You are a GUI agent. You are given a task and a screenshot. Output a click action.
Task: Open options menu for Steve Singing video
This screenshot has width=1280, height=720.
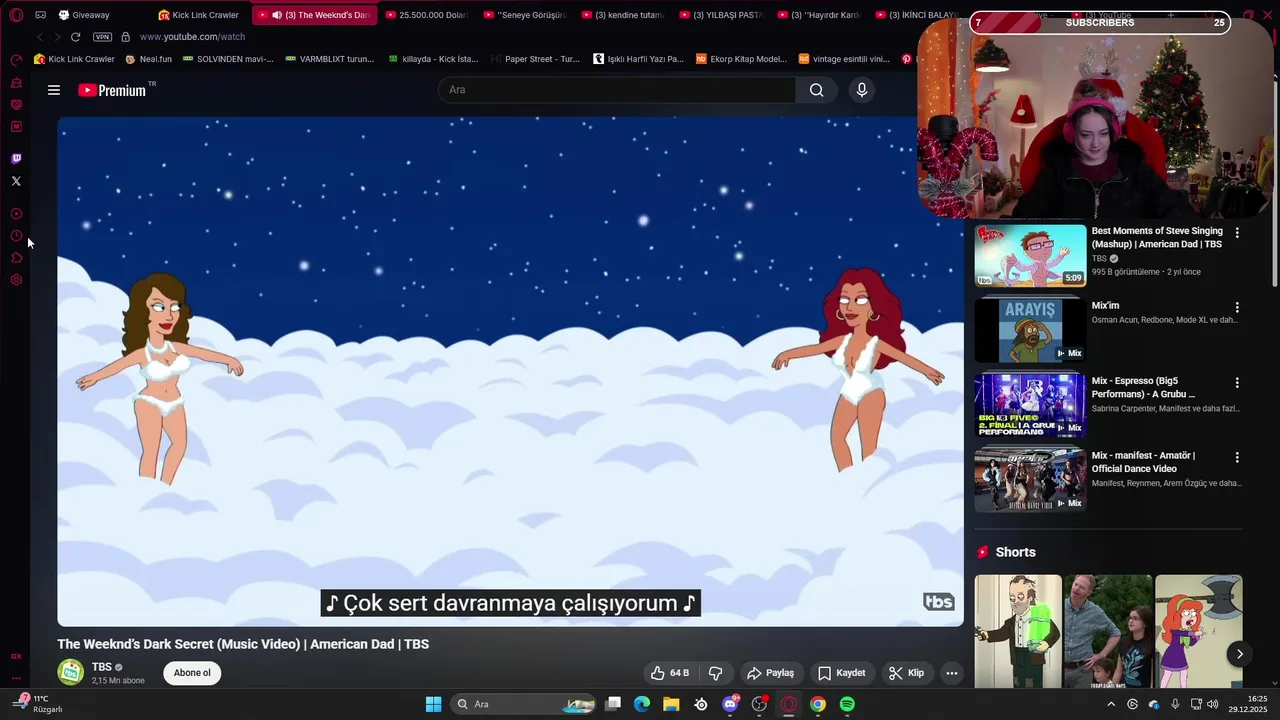click(1237, 233)
